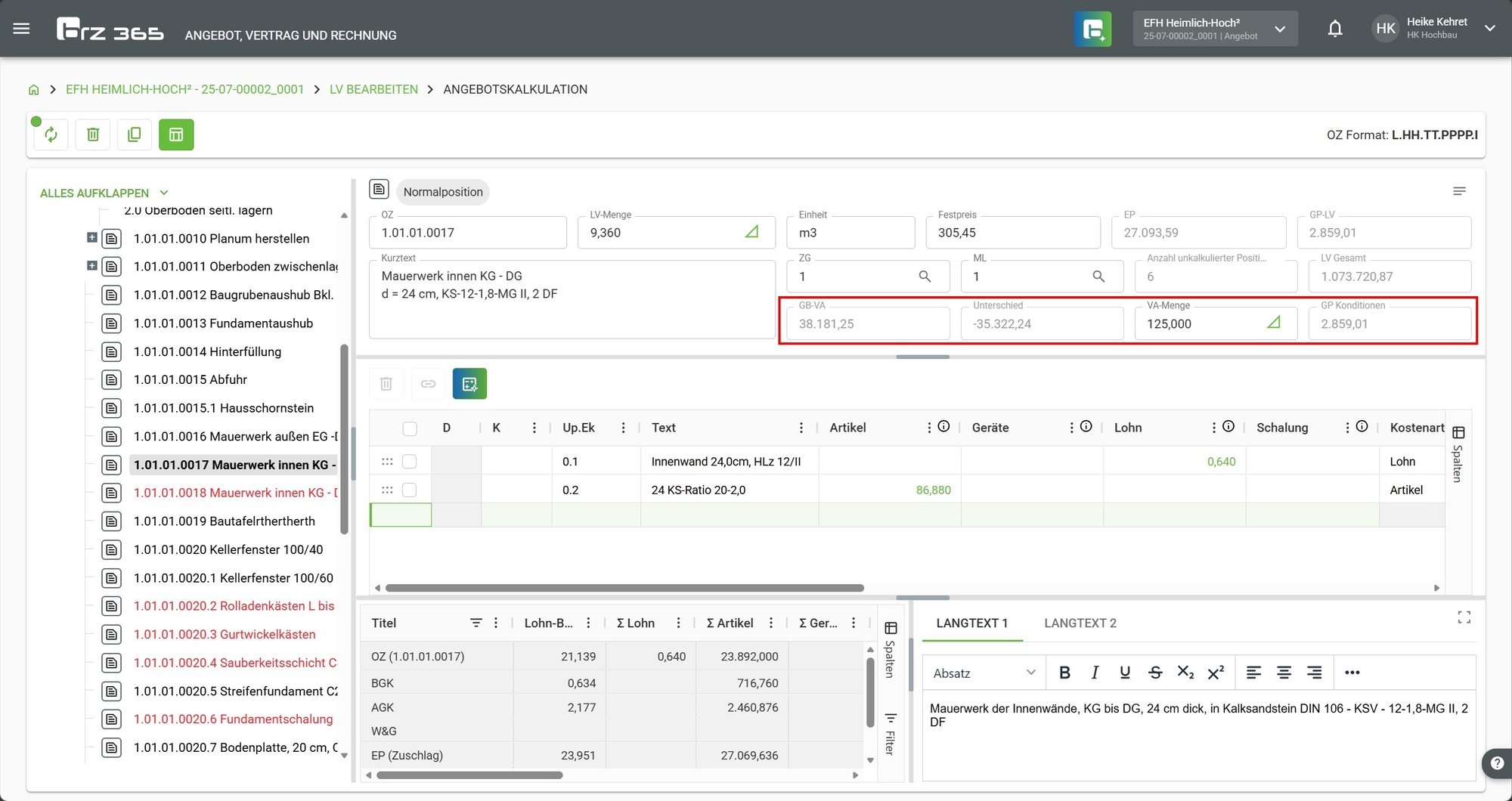Image resolution: width=1512 pixels, height=801 pixels.
Task: Open EFH Heimlich-Hoch² project dropdown
Action: (x=1215, y=29)
